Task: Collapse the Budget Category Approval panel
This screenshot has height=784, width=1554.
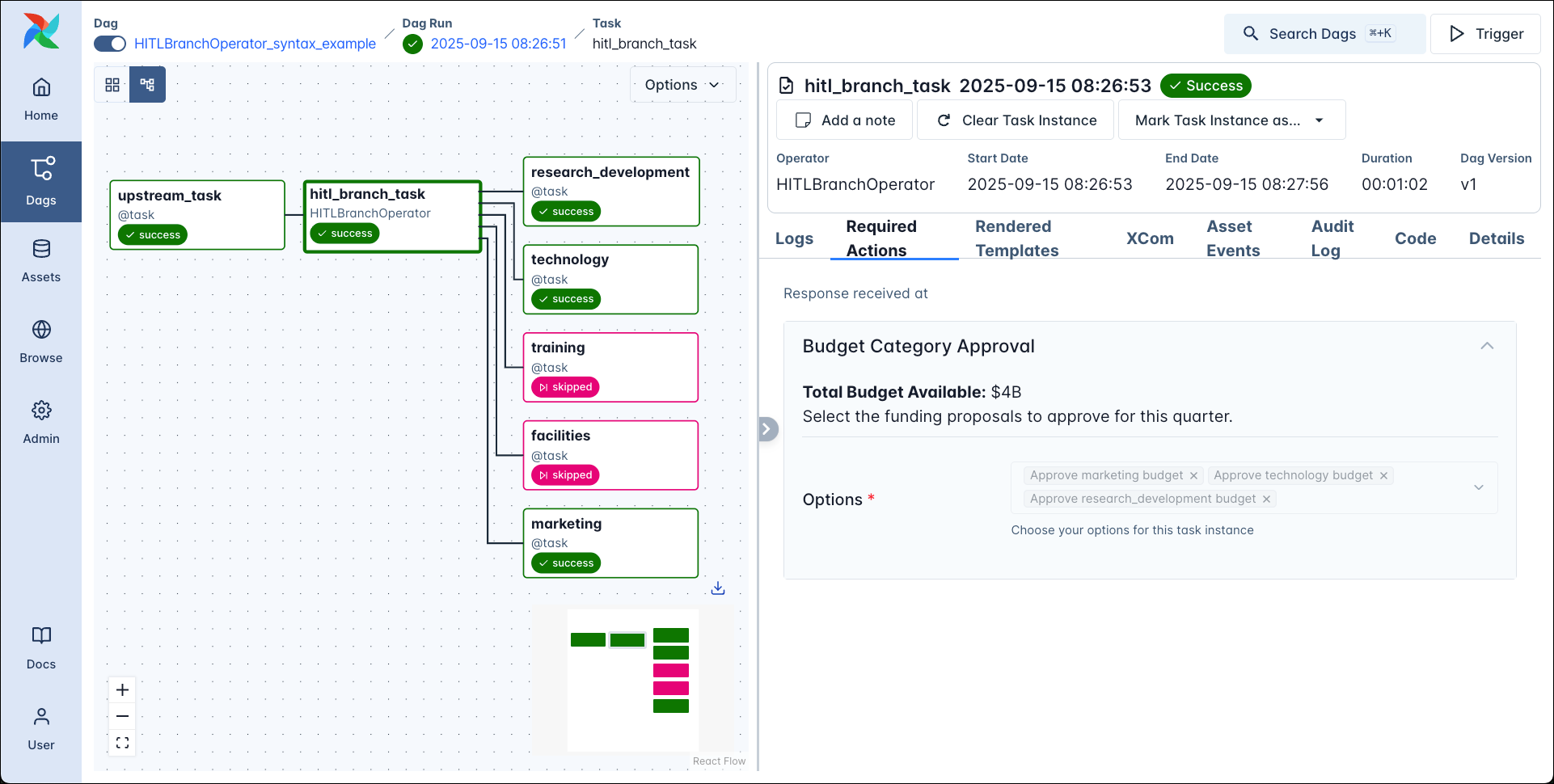Action: (x=1487, y=346)
